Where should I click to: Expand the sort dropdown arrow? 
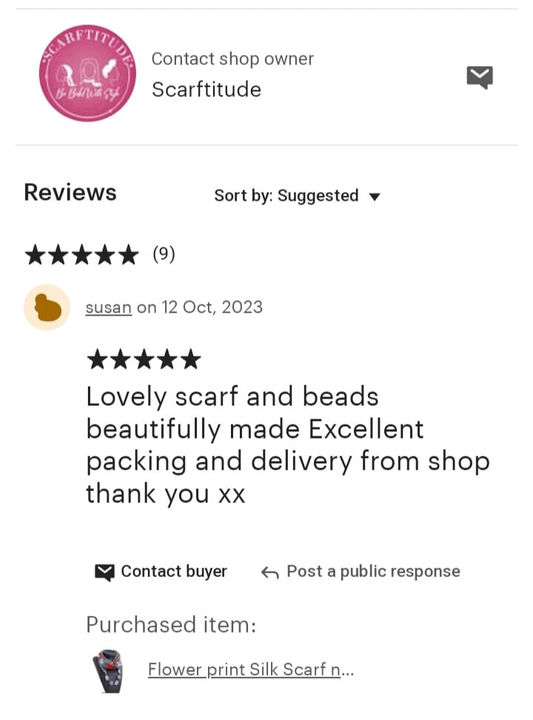(x=375, y=197)
